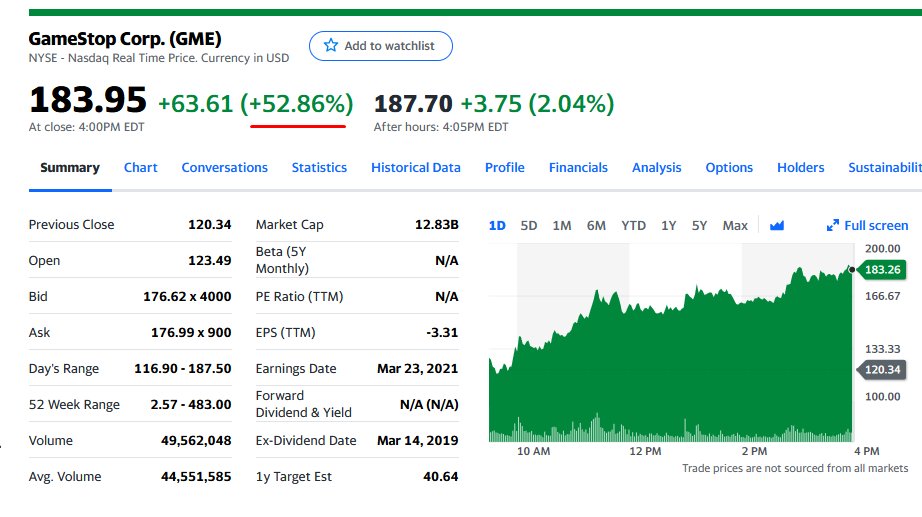This screenshot has height=517, width=922.
Task: Click the Bid value 176.62 x 4000
Action: coord(187,296)
